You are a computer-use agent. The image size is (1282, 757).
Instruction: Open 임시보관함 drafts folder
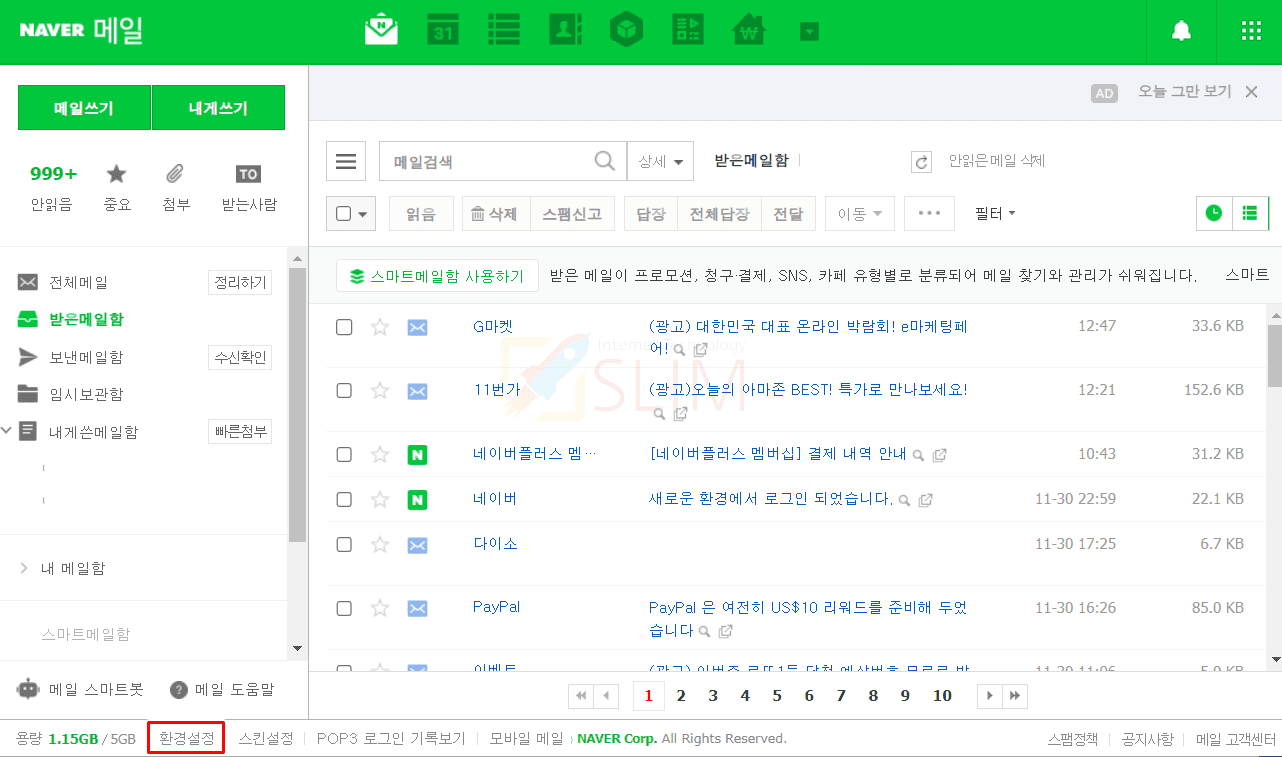[86, 394]
